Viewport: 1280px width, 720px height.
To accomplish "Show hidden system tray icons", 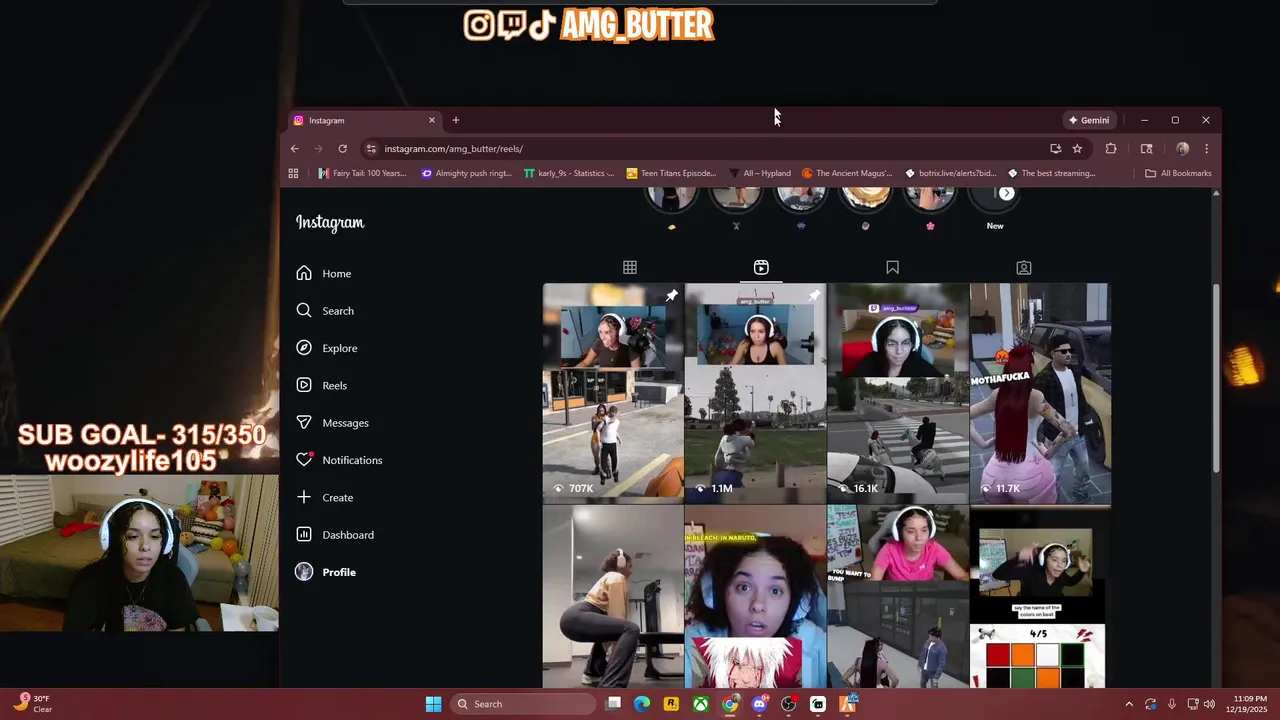I will [x=1129, y=704].
